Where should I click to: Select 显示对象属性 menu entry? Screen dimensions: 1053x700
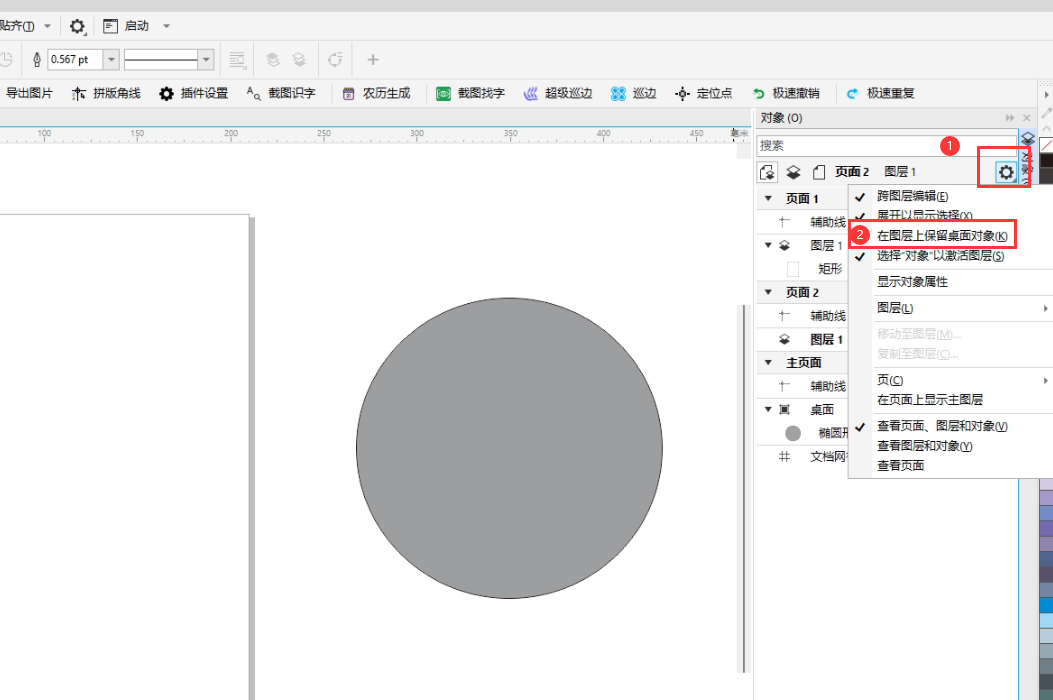coord(912,282)
